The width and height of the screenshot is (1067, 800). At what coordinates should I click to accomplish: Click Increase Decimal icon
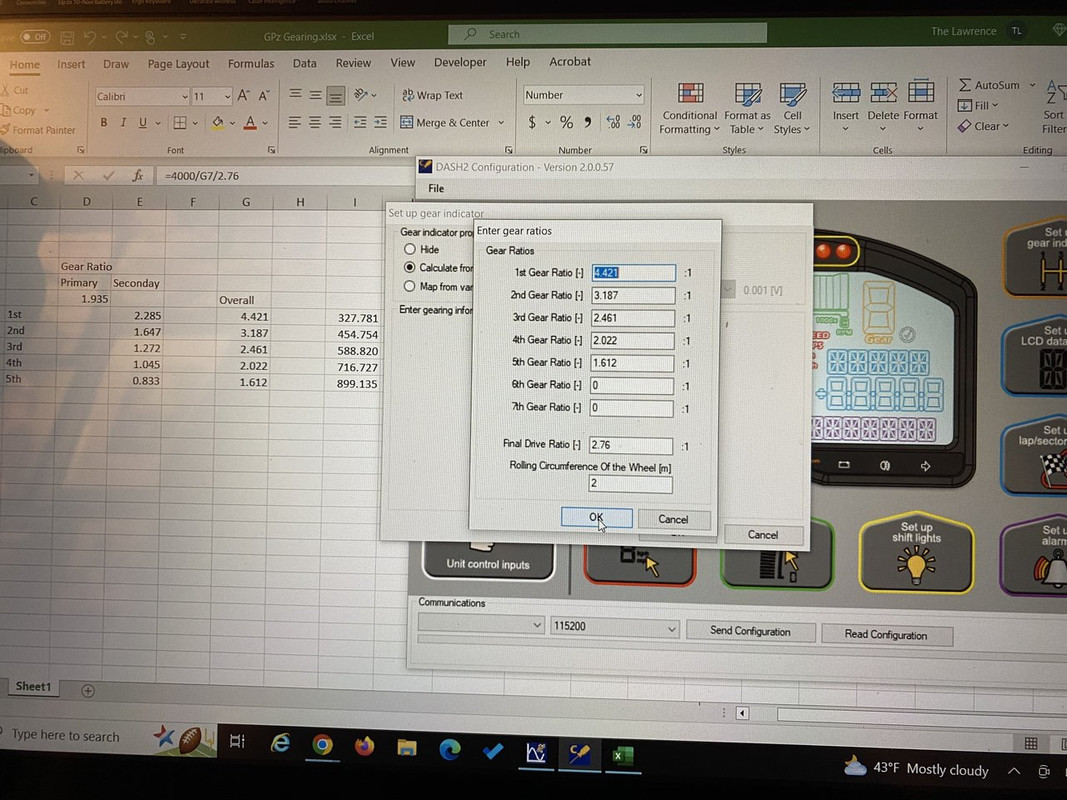pyautogui.click(x=613, y=122)
